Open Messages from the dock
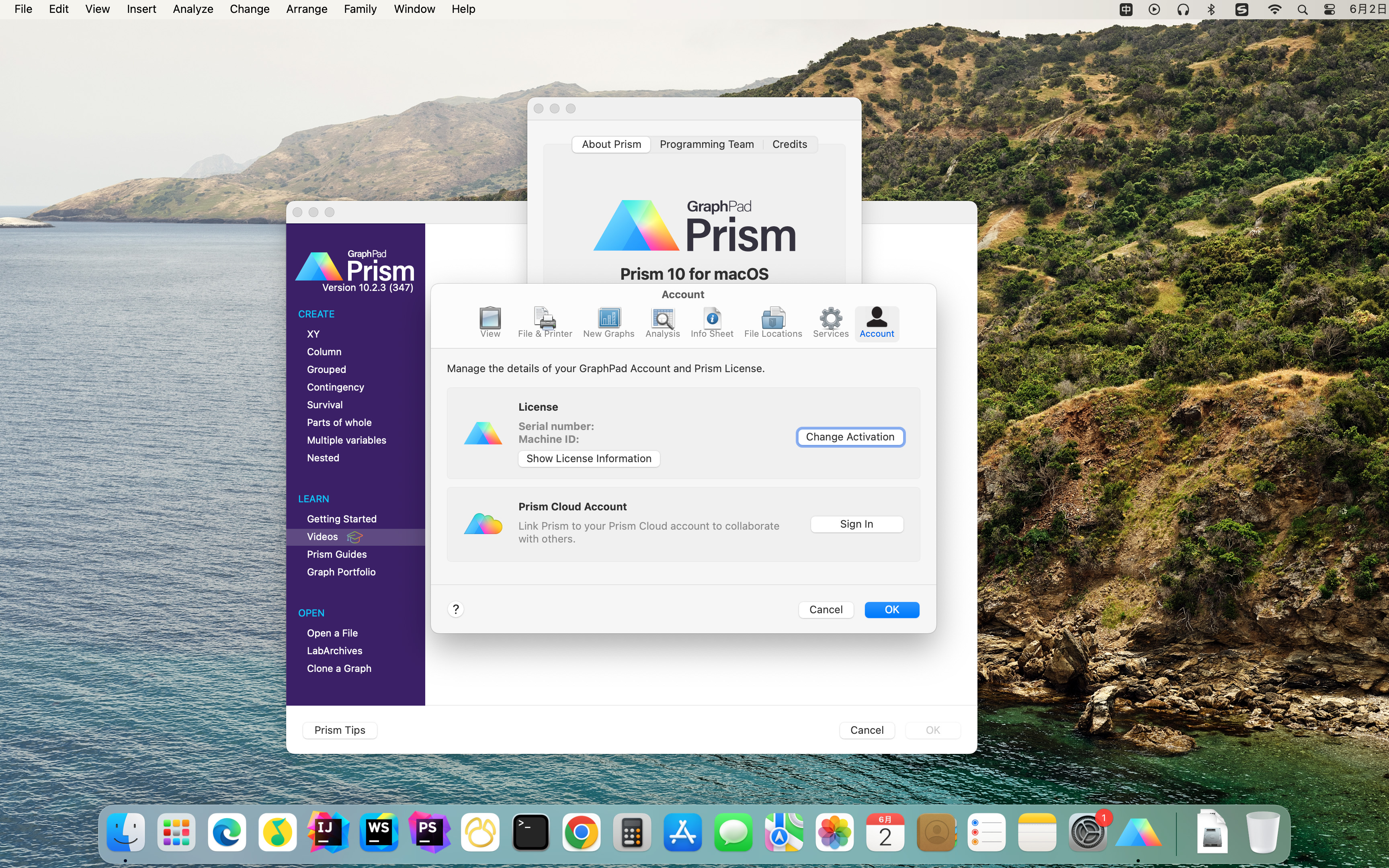Image resolution: width=1389 pixels, height=868 pixels. [x=733, y=832]
